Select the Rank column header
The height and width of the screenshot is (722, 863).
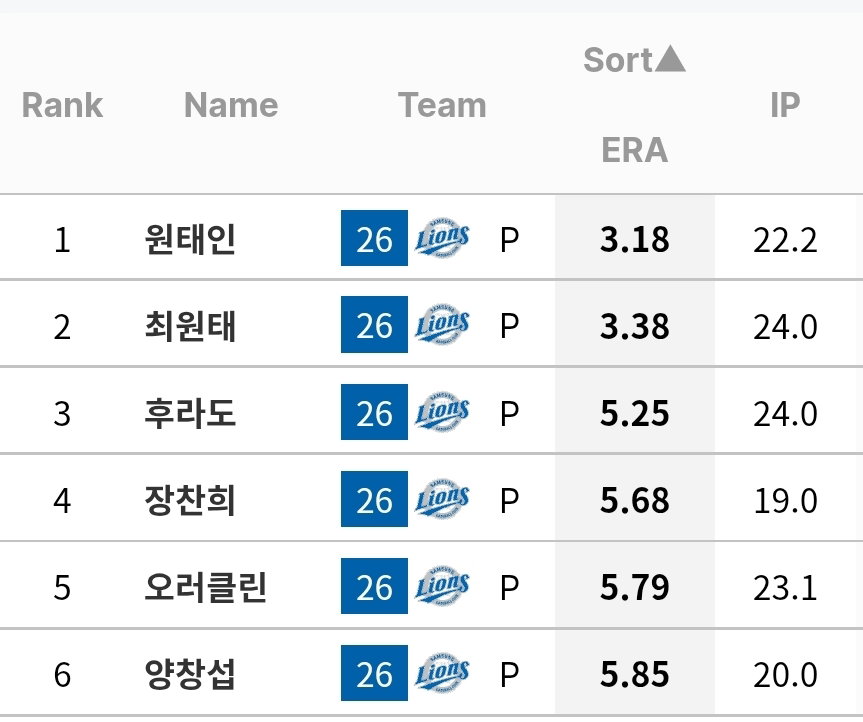click(x=62, y=105)
